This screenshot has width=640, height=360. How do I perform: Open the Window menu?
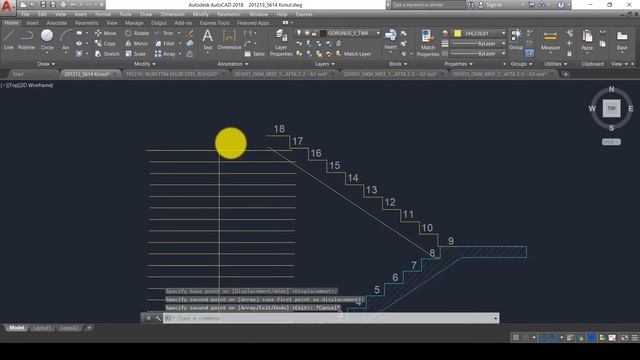258,14
